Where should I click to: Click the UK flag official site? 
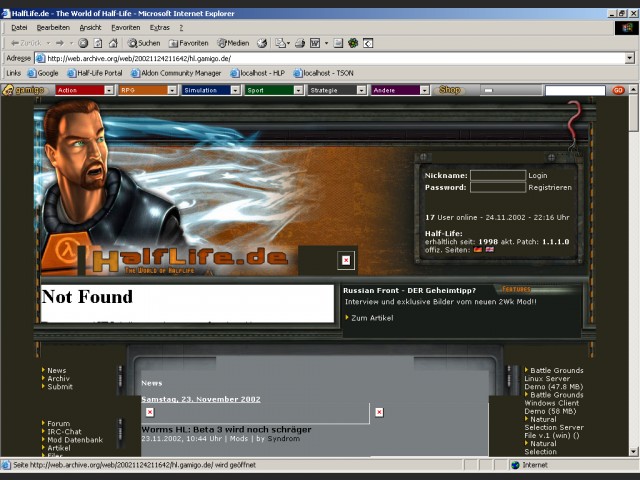pyautogui.click(x=489, y=249)
